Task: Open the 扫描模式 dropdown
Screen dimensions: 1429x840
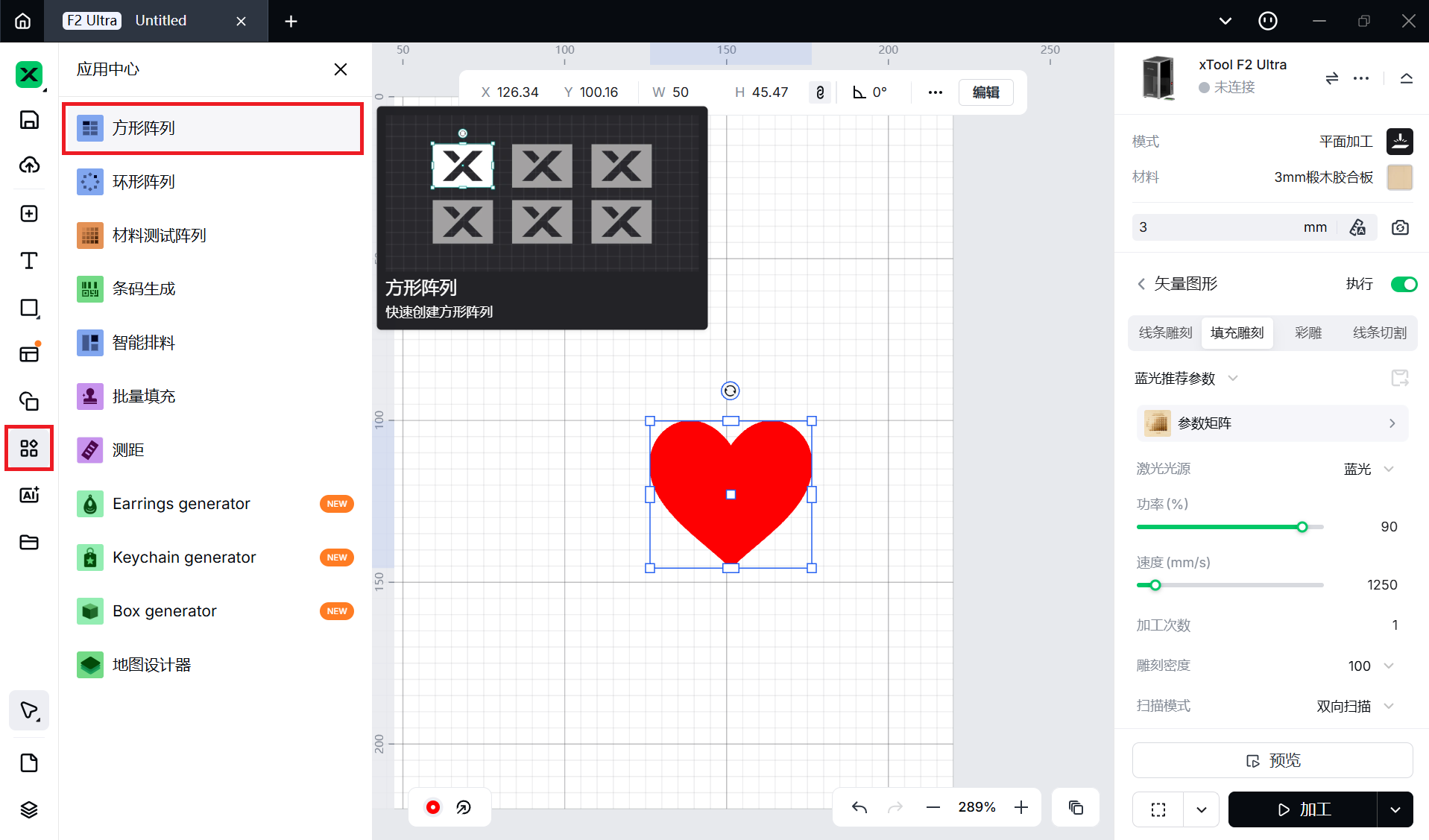Action: tap(1389, 706)
